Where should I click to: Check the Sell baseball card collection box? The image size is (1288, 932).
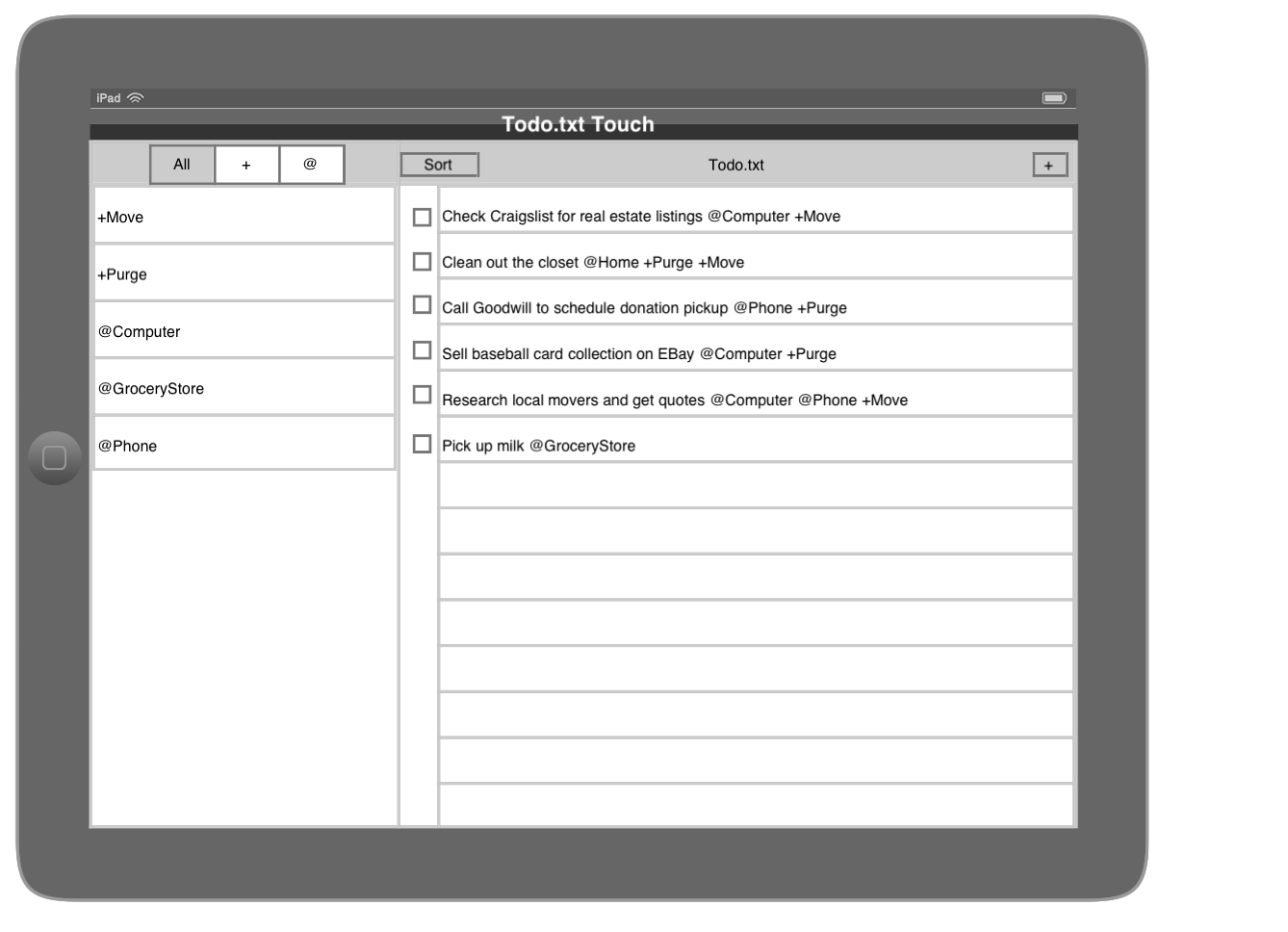[x=422, y=350]
